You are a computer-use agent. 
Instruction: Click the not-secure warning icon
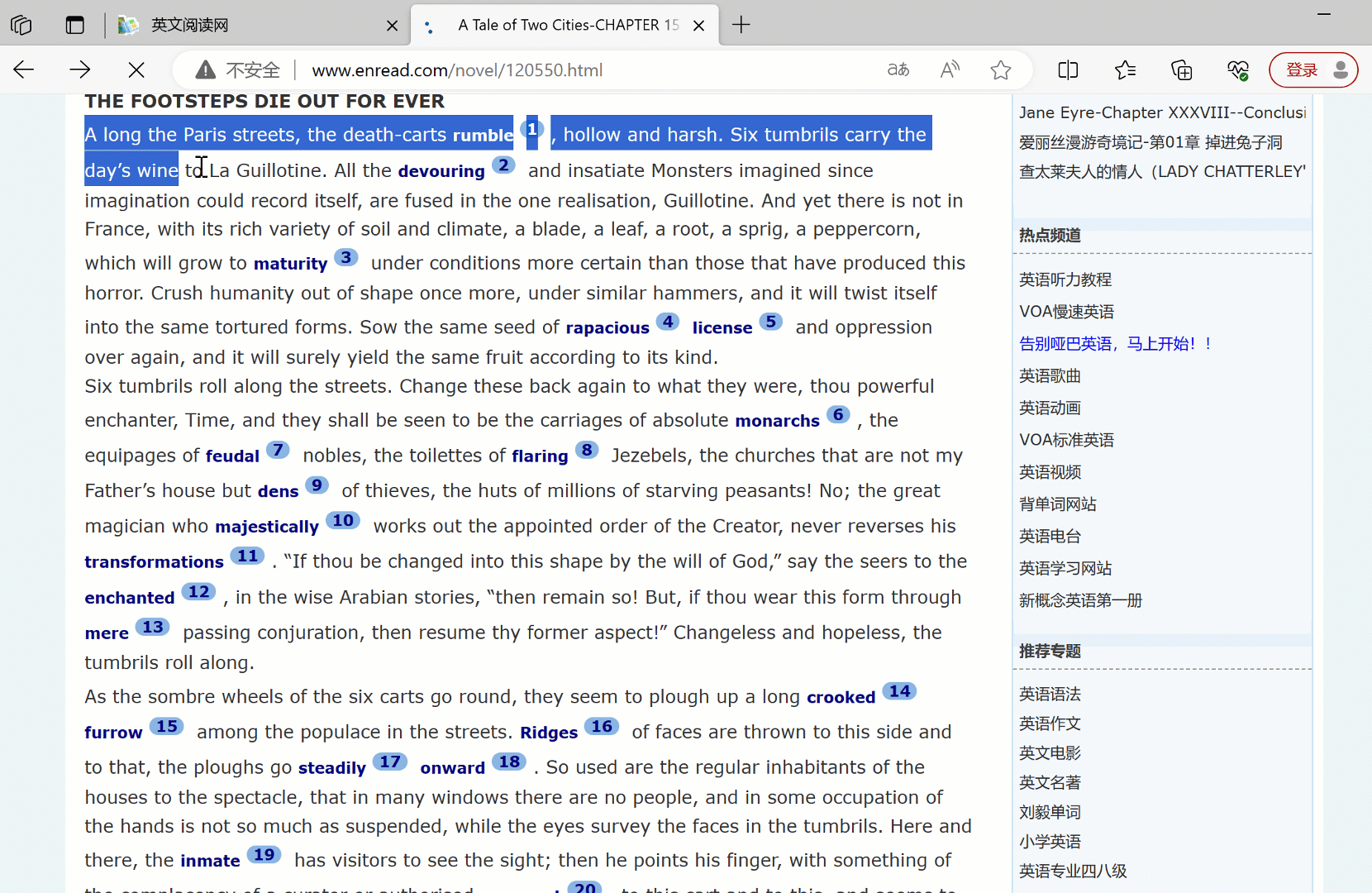(206, 70)
